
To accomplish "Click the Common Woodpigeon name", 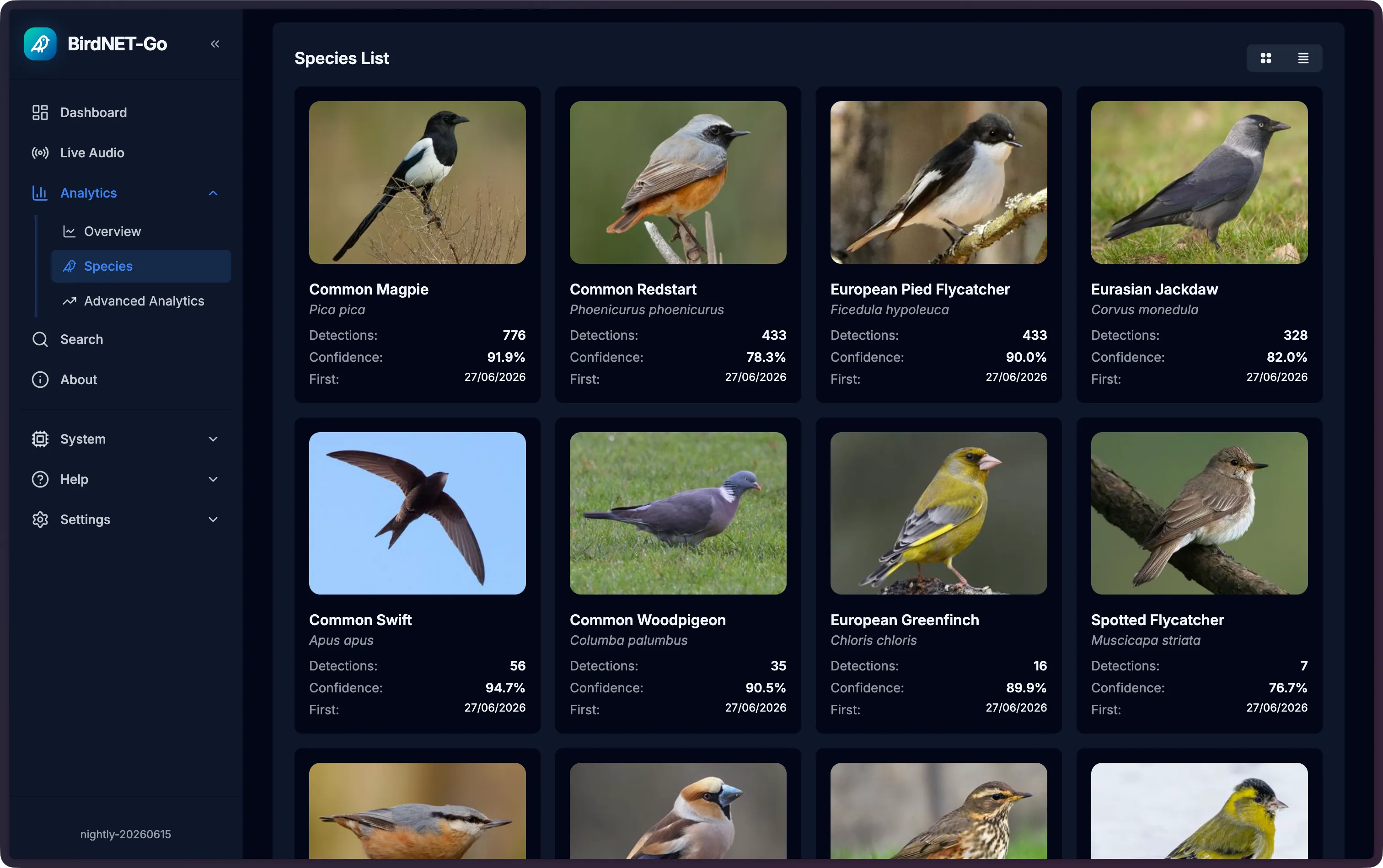I will click(x=648, y=620).
